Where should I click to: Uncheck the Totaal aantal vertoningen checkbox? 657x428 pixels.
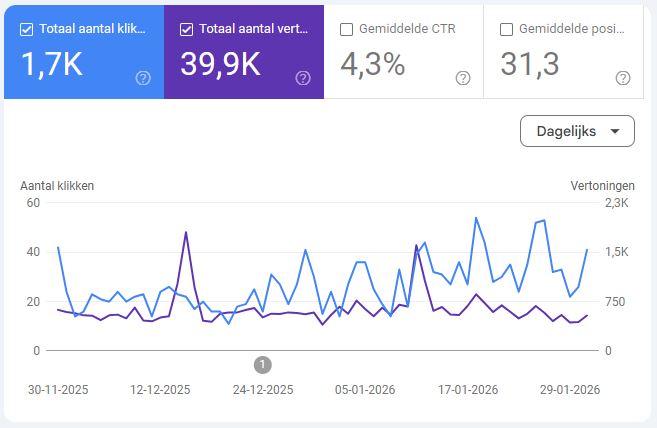coord(186,29)
